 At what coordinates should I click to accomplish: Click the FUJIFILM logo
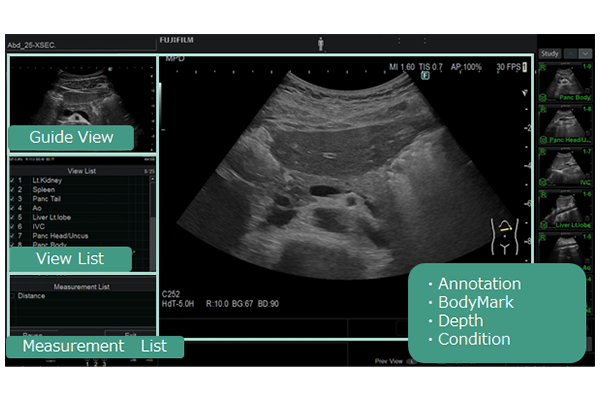pos(176,40)
